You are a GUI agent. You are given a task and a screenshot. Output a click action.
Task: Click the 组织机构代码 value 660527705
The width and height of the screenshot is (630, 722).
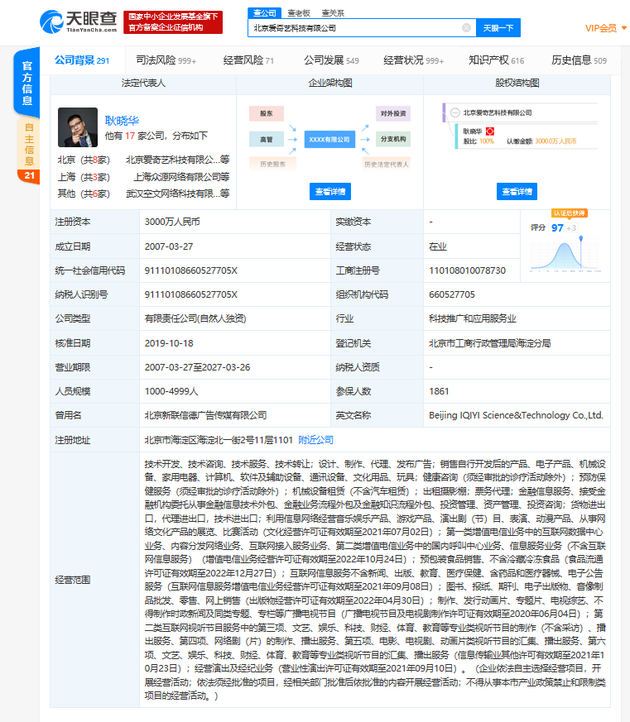(452, 294)
